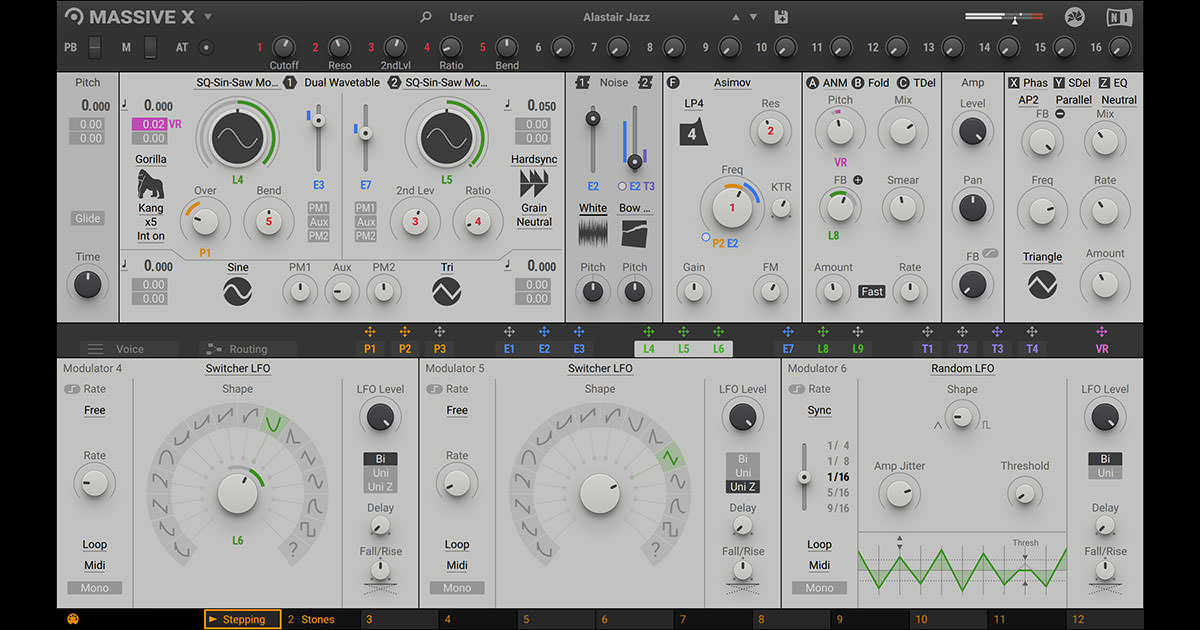
Task: Click the Triangle LFO waveform icon in Phas
Action: coord(1042,285)
